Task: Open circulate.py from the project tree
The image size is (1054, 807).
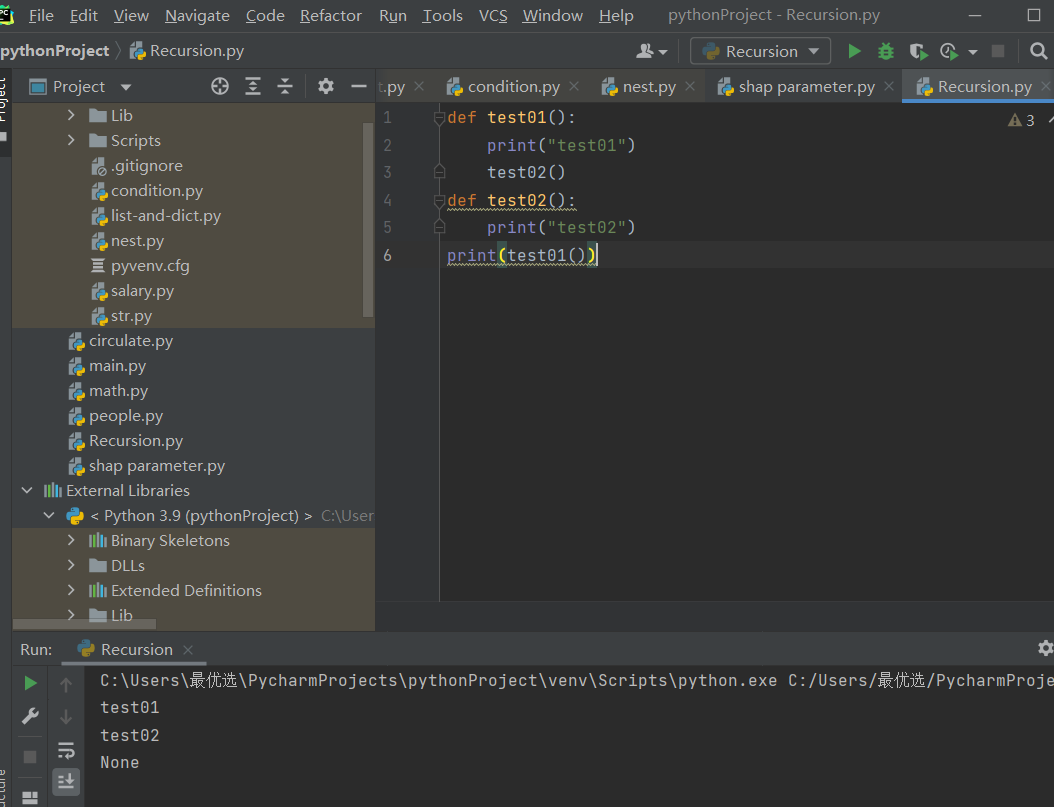Action: tap(130, 341)
